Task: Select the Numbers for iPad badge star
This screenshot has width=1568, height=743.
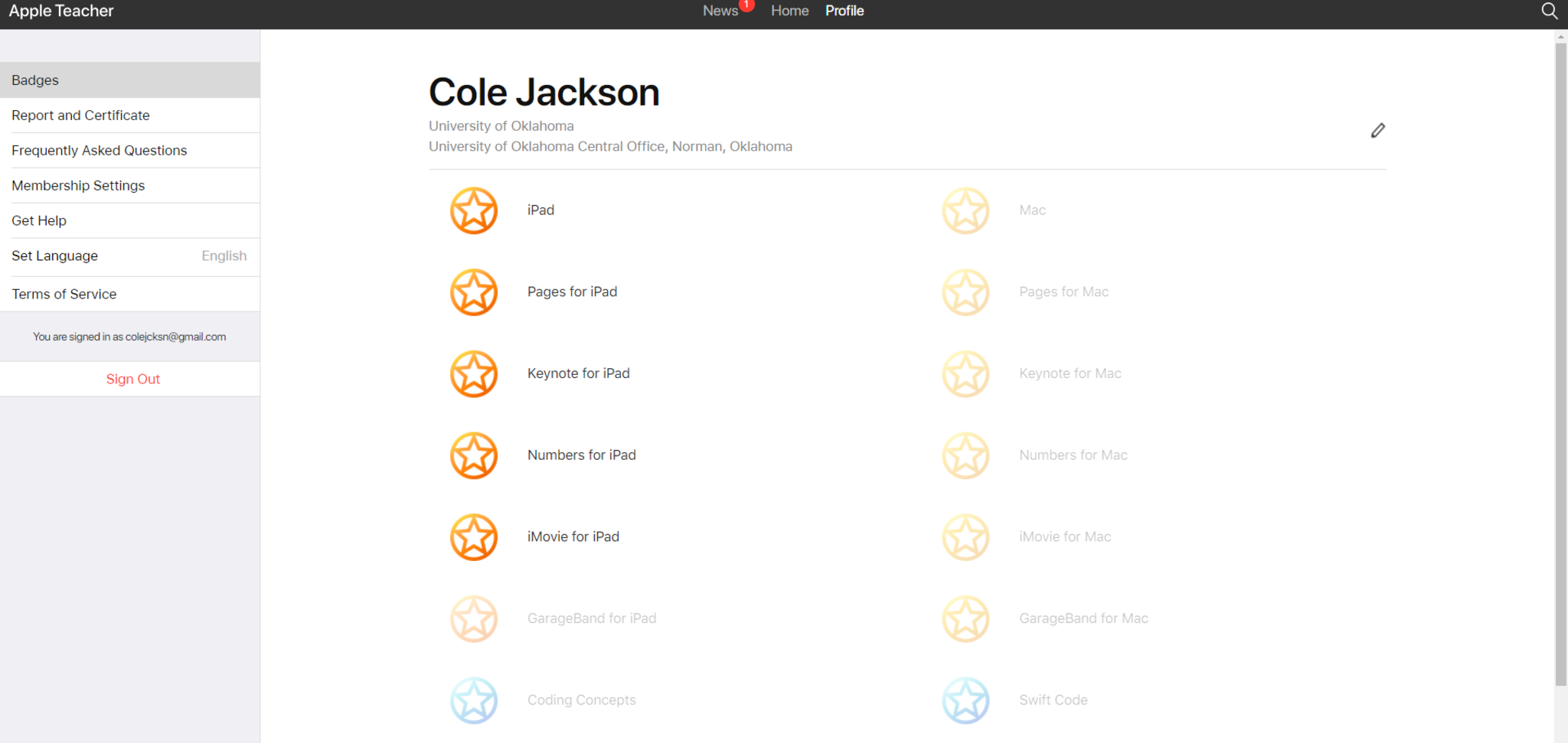Action: point(474,455)
